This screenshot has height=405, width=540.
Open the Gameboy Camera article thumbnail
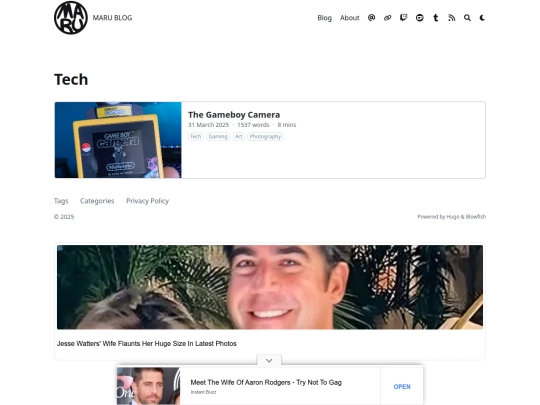[118, 140]
